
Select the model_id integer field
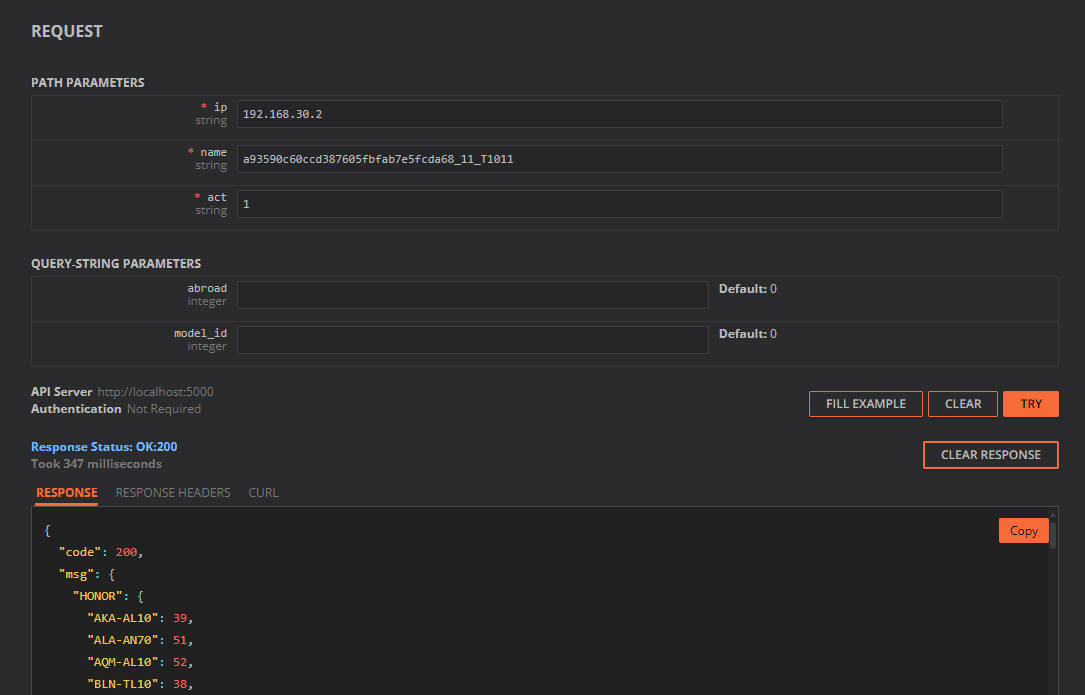point(472,340)
